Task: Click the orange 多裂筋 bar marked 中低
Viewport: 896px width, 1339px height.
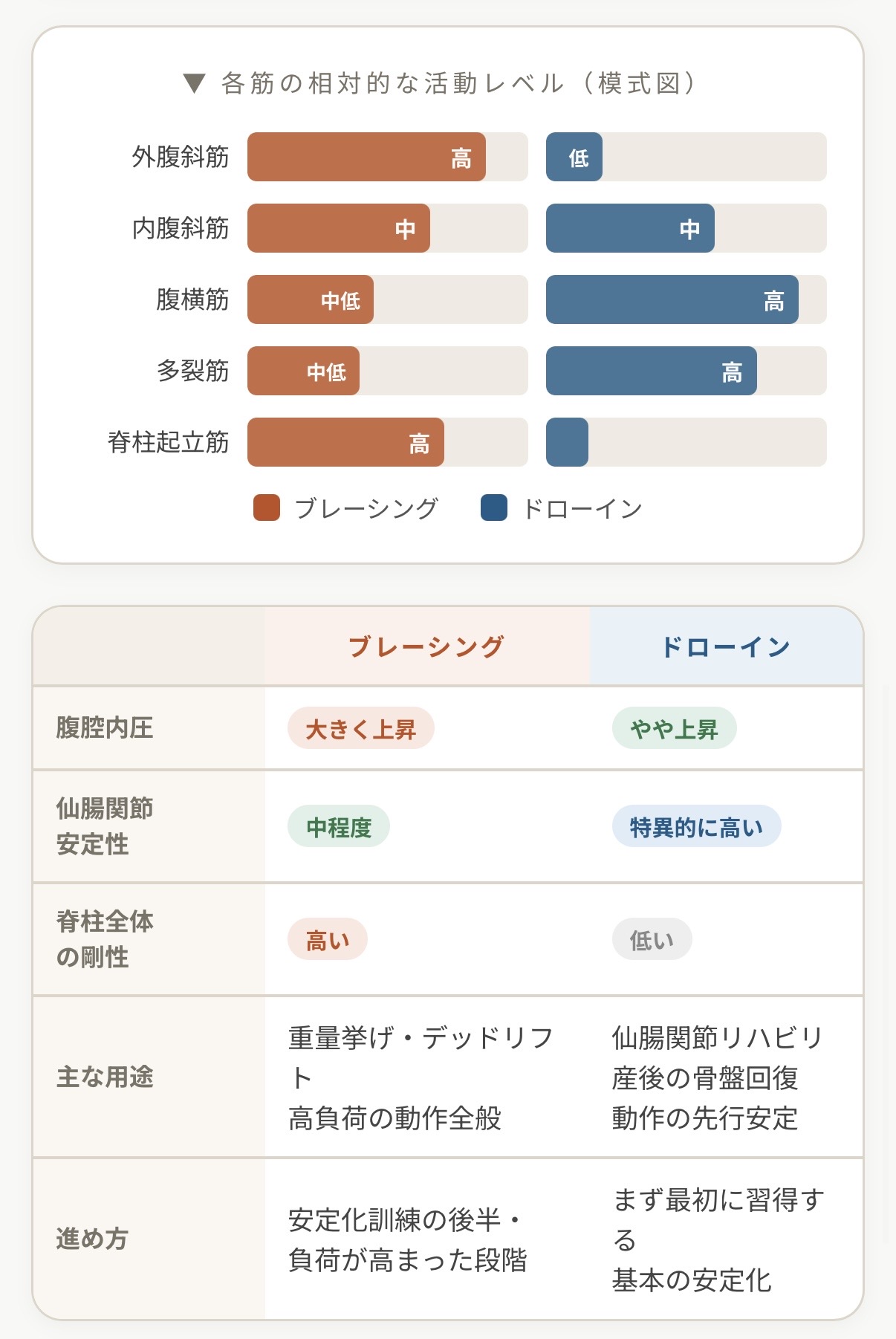Action: click(x=303, y=372)
